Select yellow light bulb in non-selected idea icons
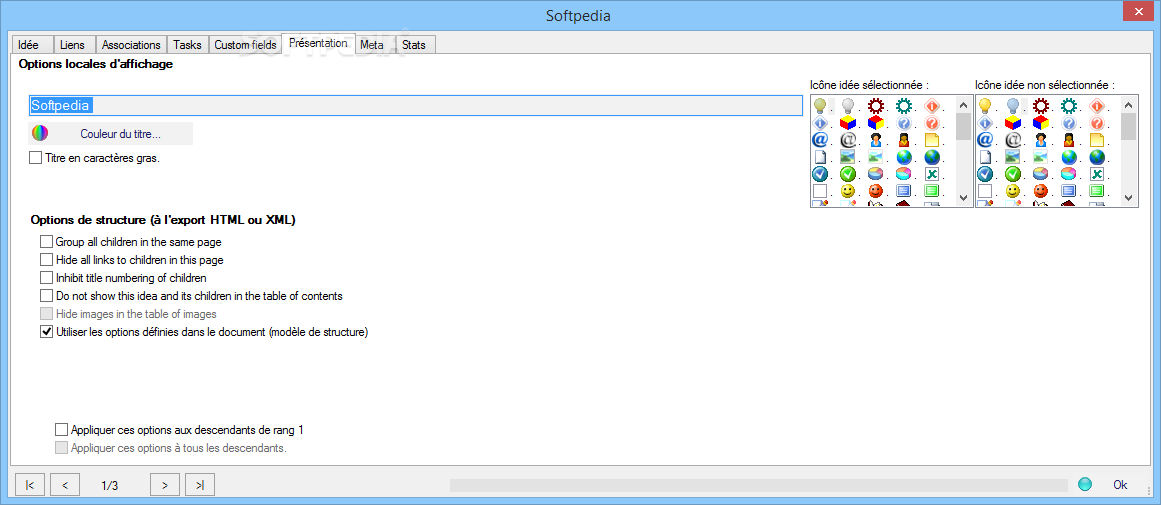 (x=985, y=105)
